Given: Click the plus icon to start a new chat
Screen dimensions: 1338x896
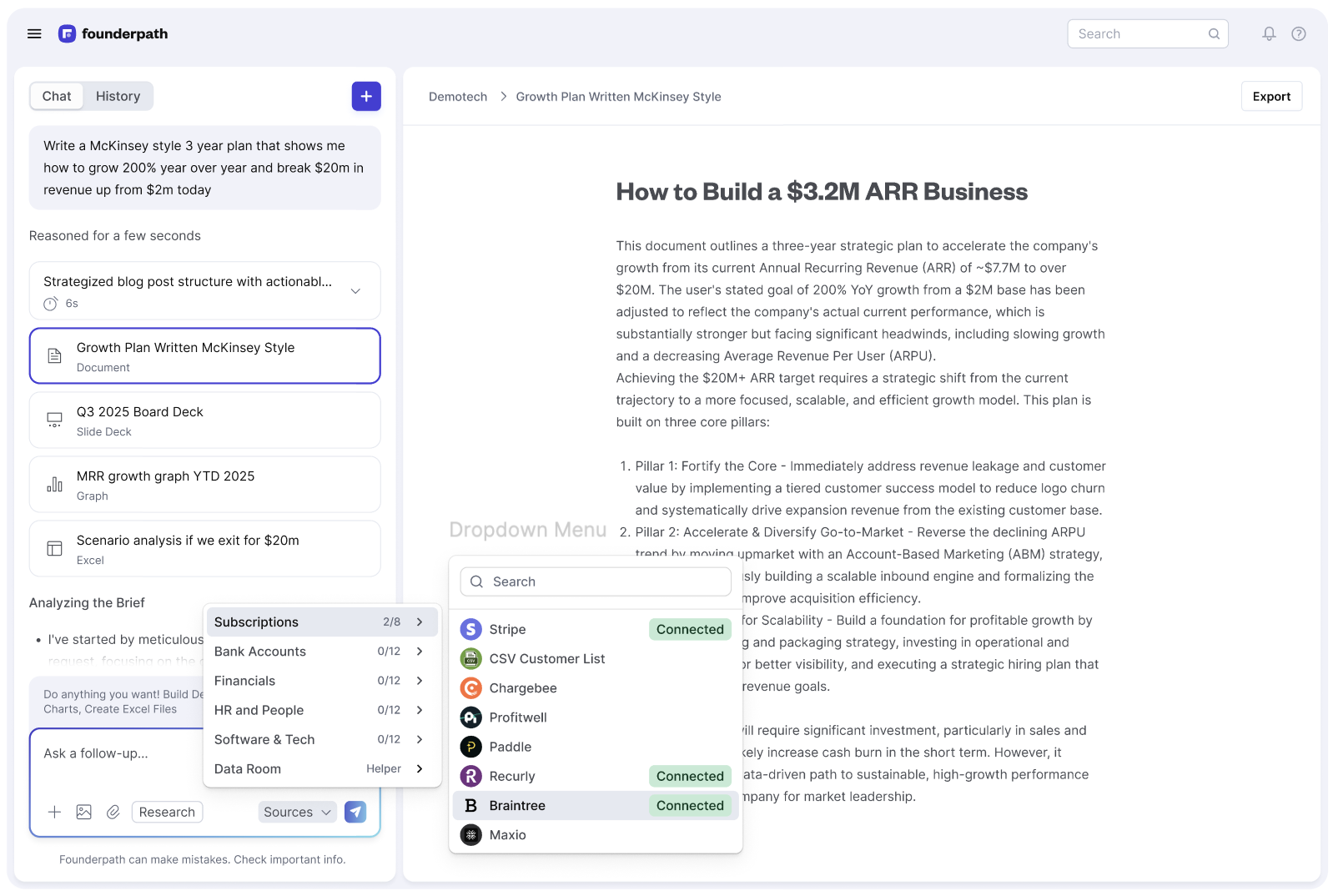Looking at the screenshot, I should (x=366, y=96).
